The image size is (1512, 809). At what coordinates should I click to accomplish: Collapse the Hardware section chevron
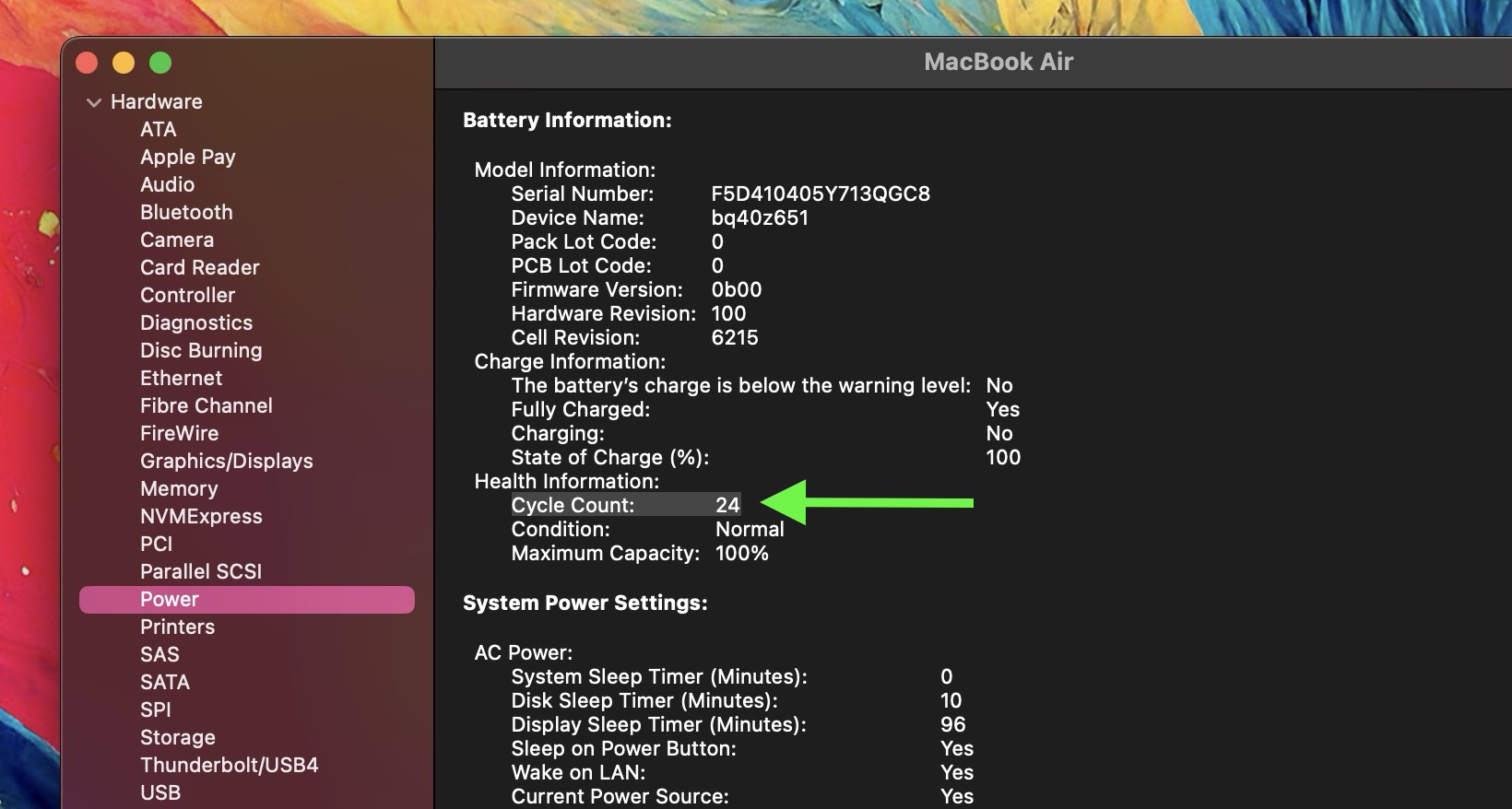(93, 102)
